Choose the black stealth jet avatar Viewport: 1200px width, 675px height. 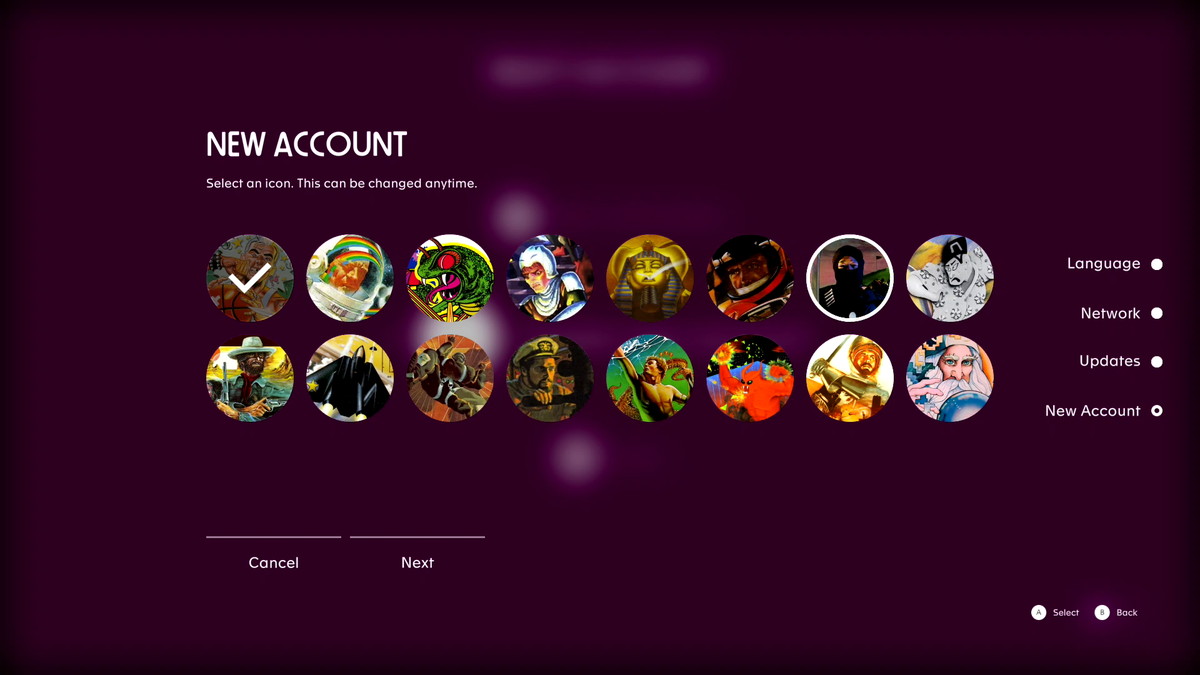coord(350,378)
